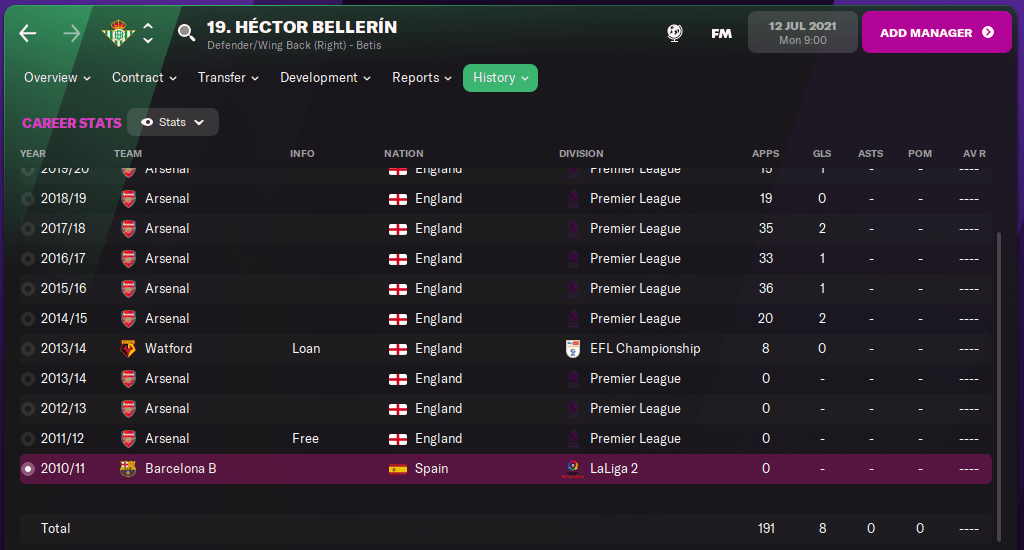1024x550 pixels.
Task: Open the world globe icon
Action: click(675, 33)
